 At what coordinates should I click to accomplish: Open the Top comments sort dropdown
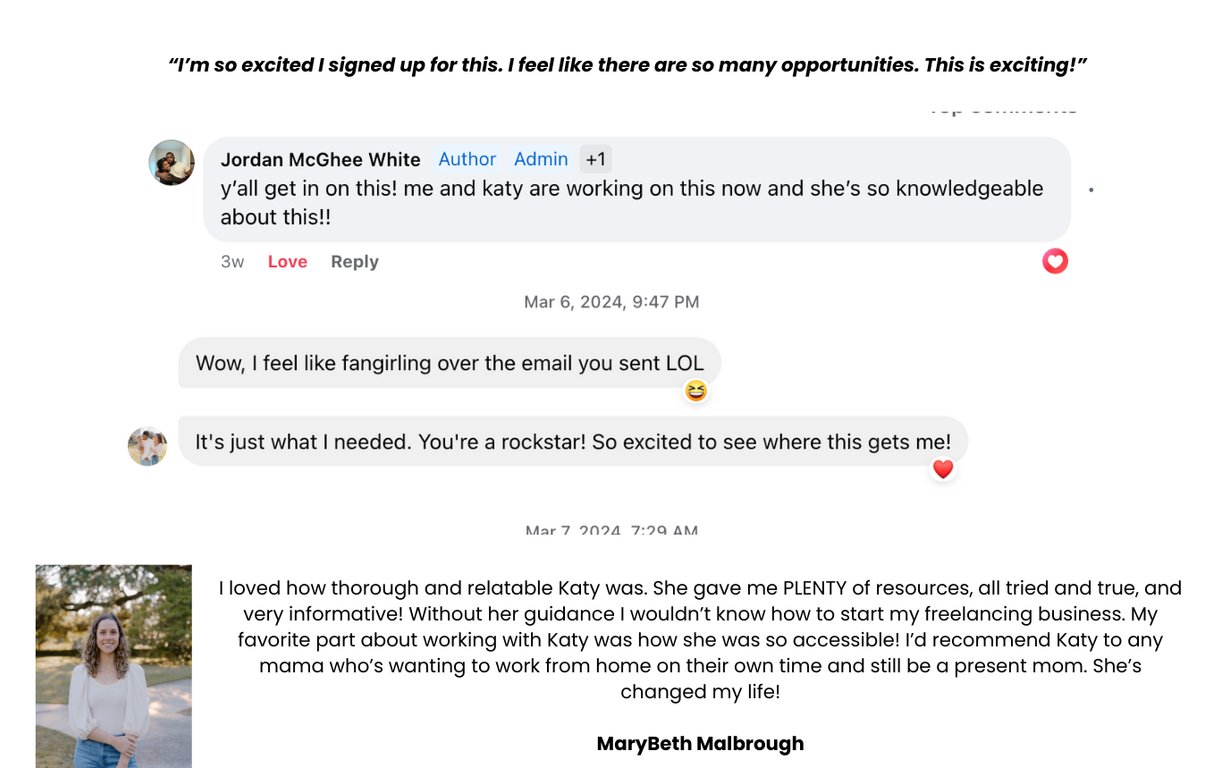click(x=1003, y=109)
